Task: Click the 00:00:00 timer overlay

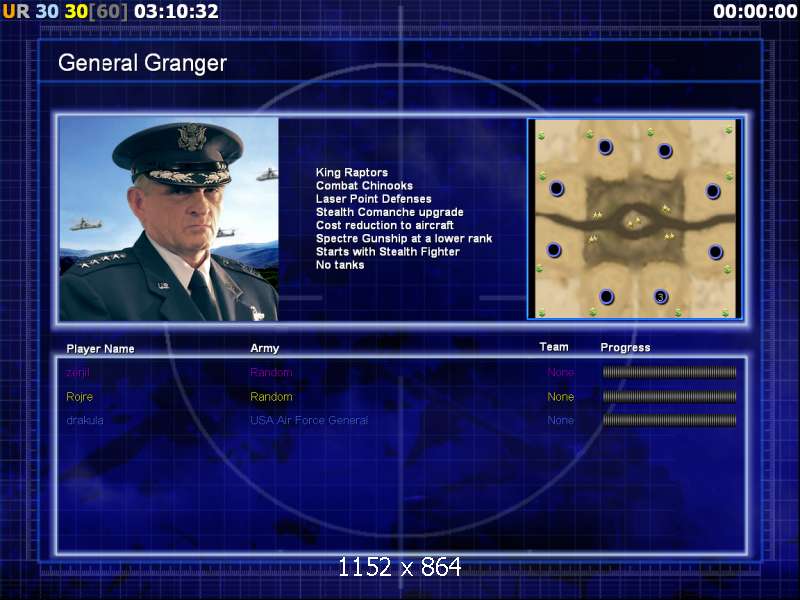Action: tap(755, 11)
